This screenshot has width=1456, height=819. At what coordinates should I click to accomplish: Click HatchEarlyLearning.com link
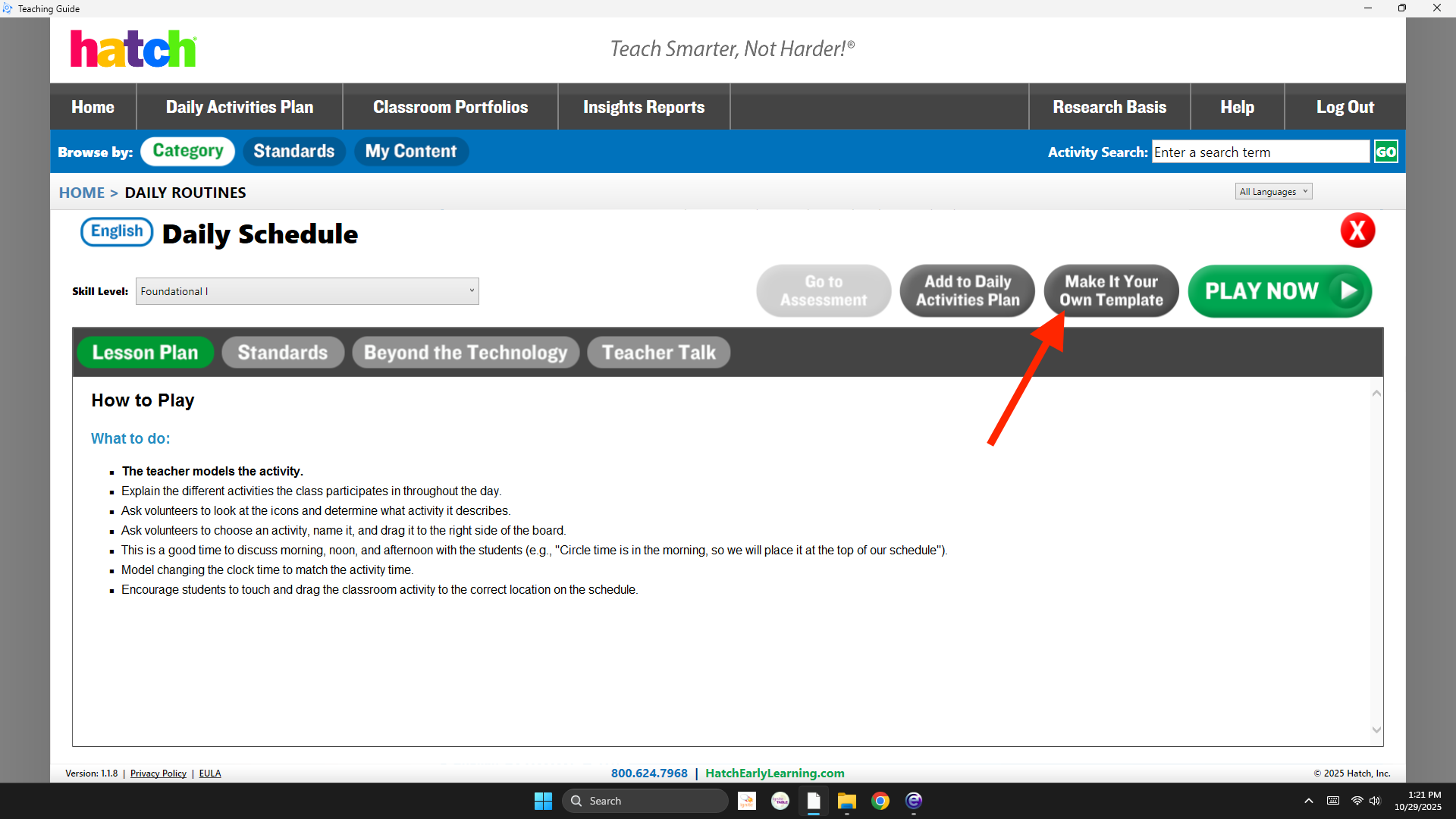(x=775, y=773)
